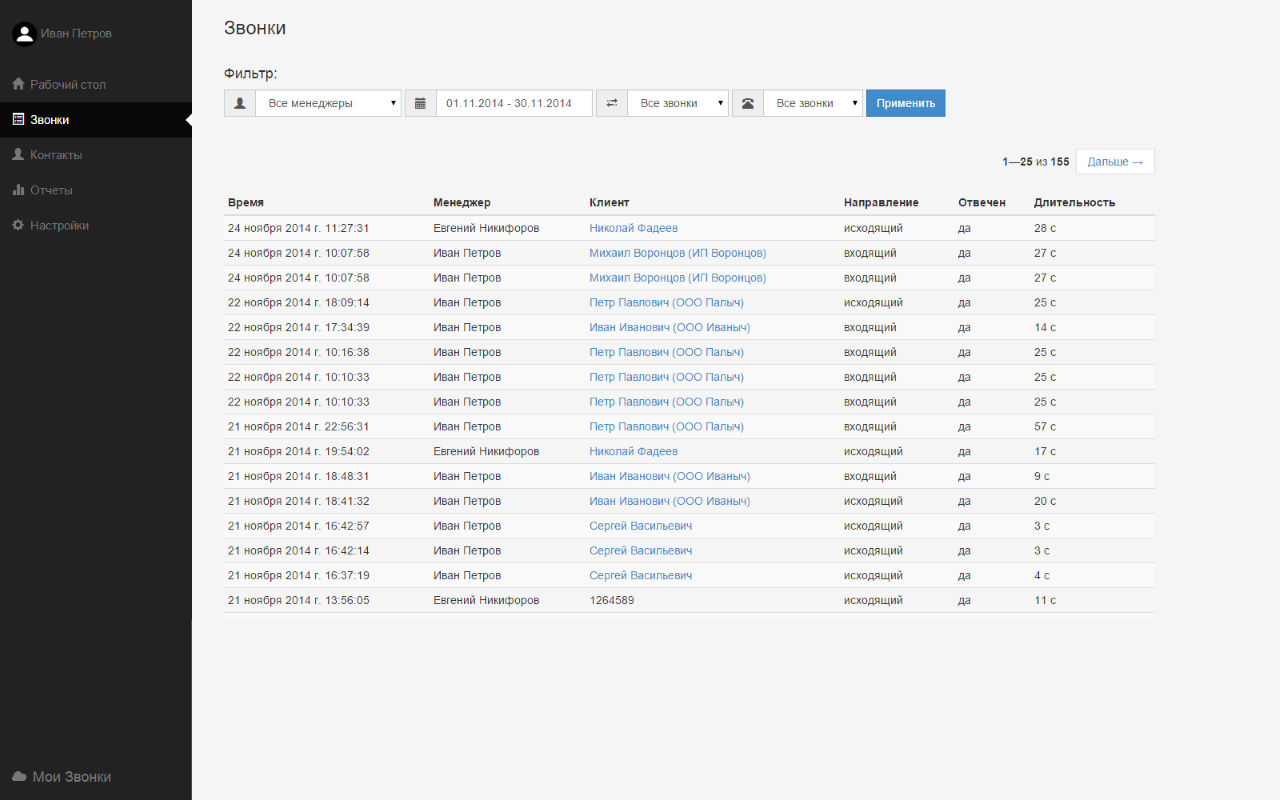Open client Николай Фадеев in the 11:27:31 row

633,228
